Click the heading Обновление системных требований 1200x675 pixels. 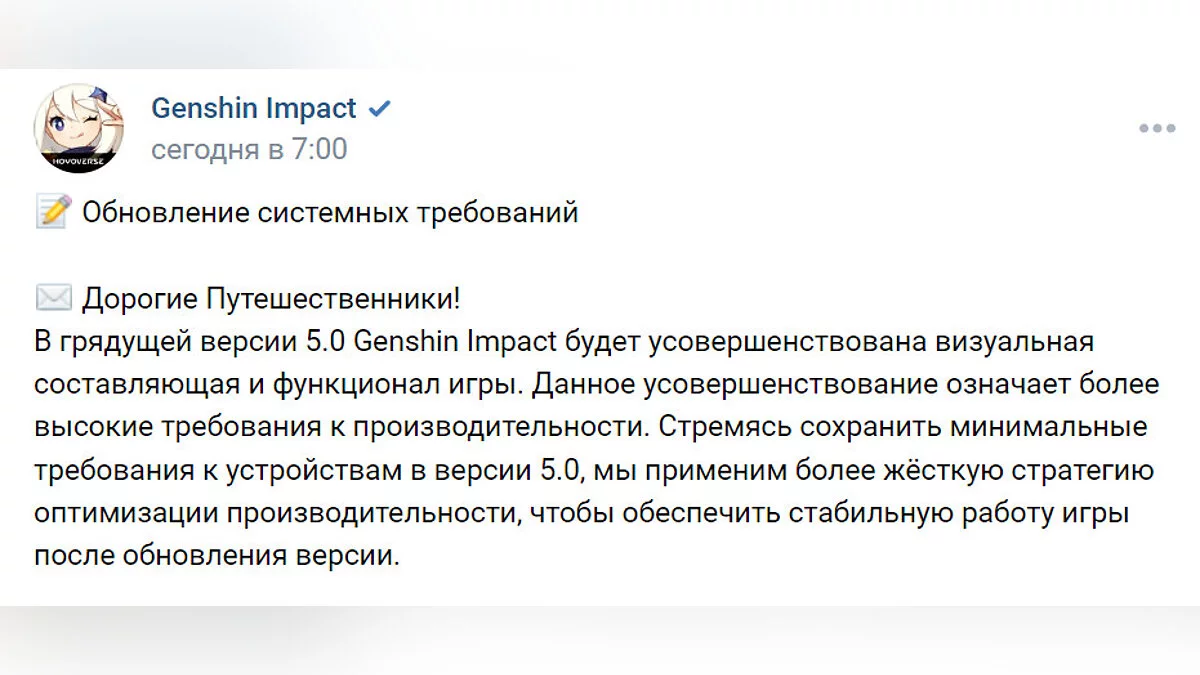(x=330, y=212)
